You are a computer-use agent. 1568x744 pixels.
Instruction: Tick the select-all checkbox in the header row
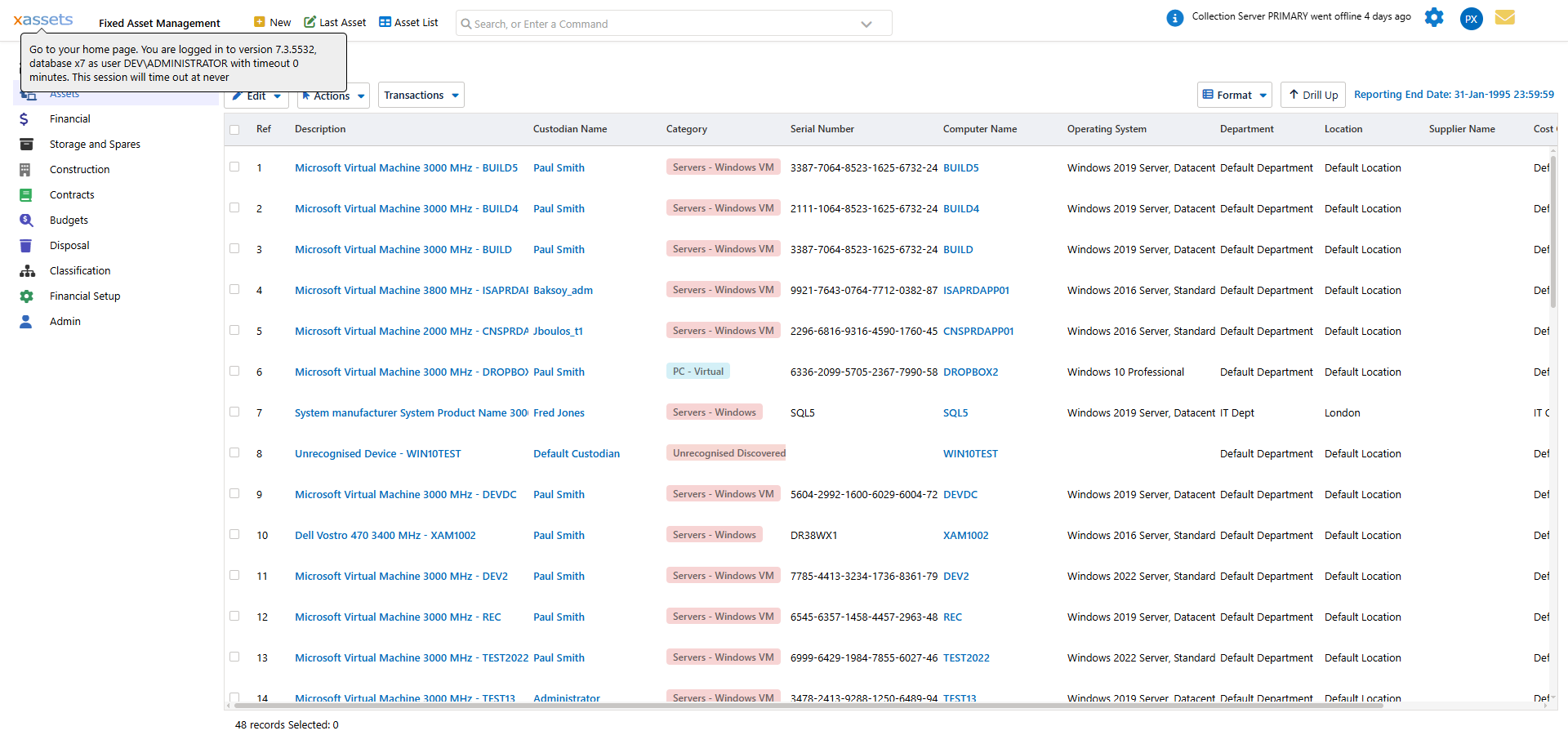coord(235,130)
